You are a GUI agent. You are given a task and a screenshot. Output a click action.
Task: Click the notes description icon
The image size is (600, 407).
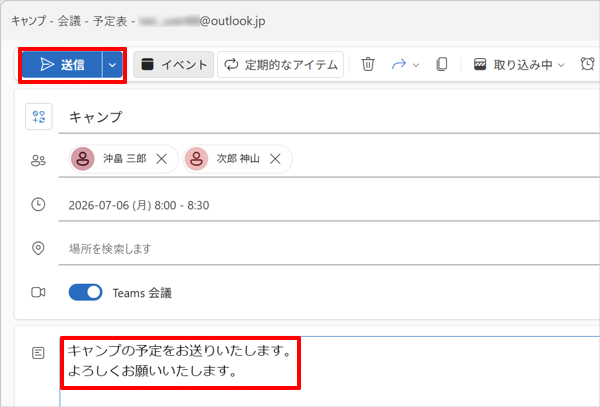point(38,353)
